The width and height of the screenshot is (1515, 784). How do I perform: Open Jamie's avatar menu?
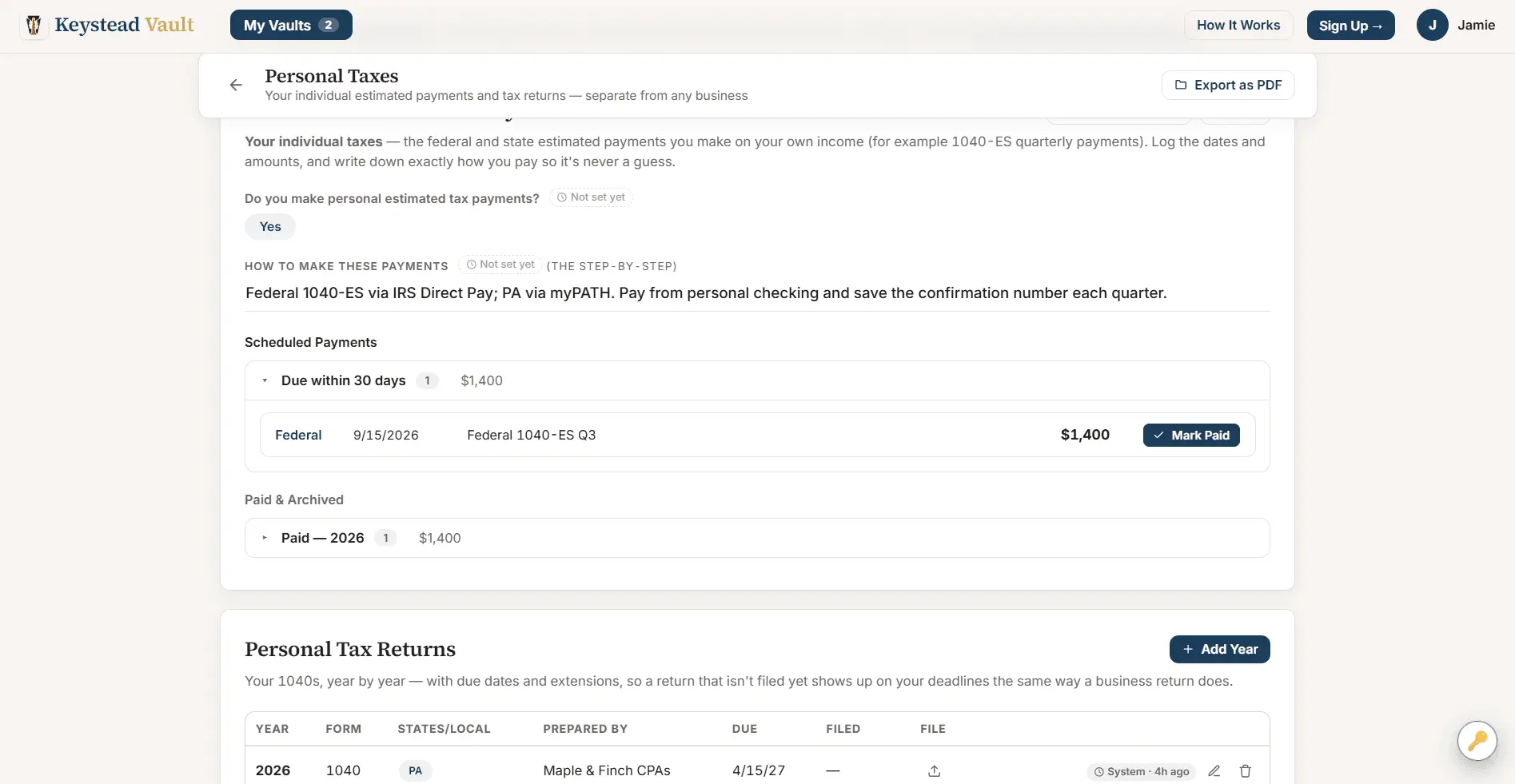coord(1432,26)
